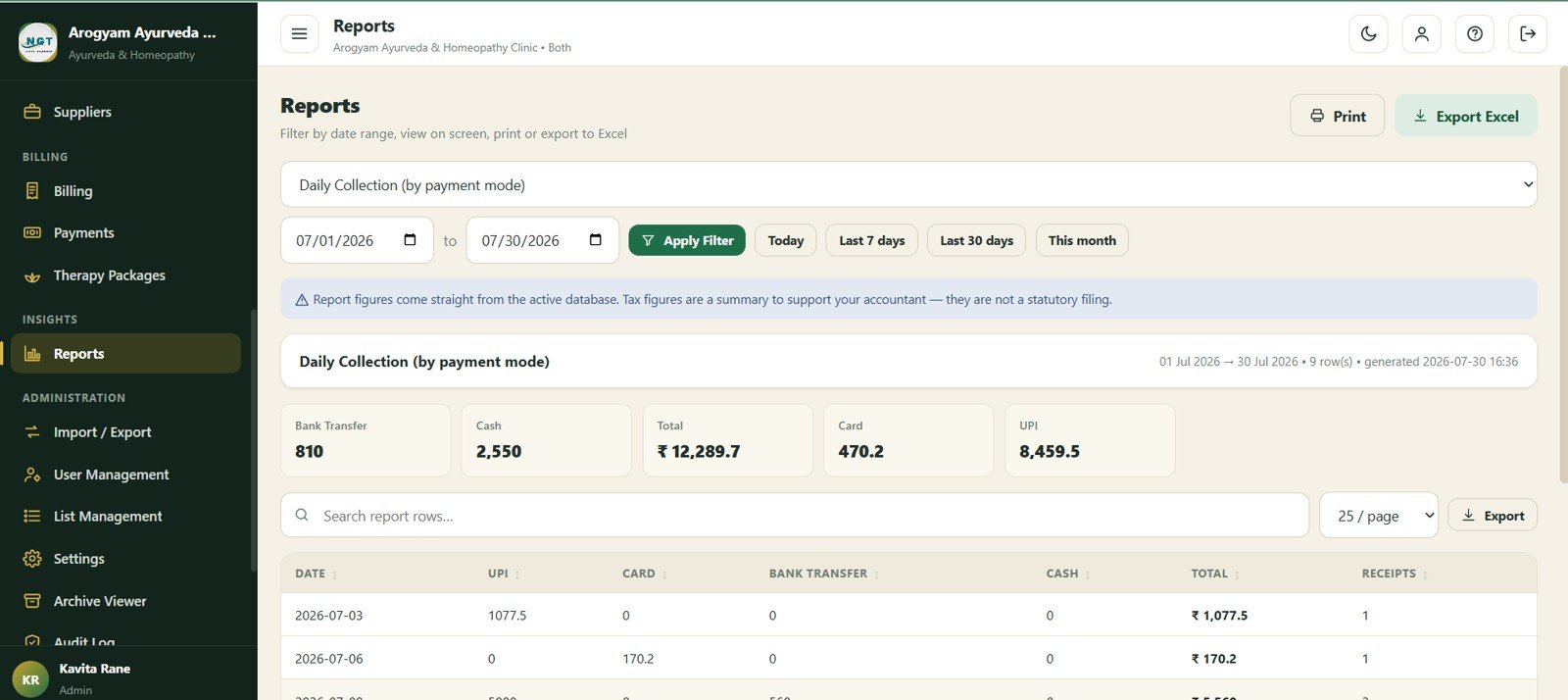1568x700 pixels.
Task: Sort table by TOTAL column
Action: click(x=1215, y=574)
